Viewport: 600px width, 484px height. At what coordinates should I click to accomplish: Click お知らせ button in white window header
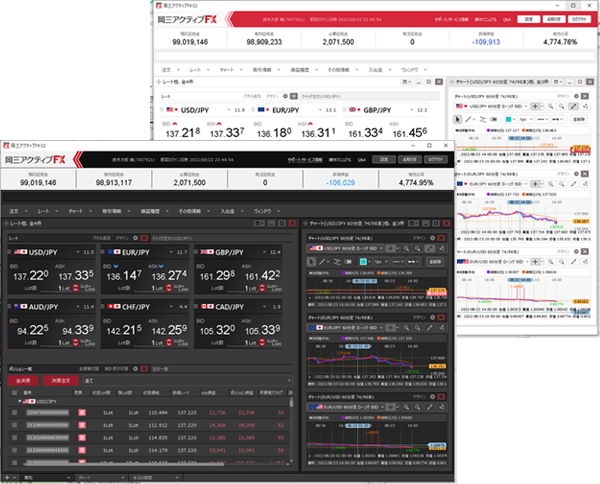coord(554,19)
